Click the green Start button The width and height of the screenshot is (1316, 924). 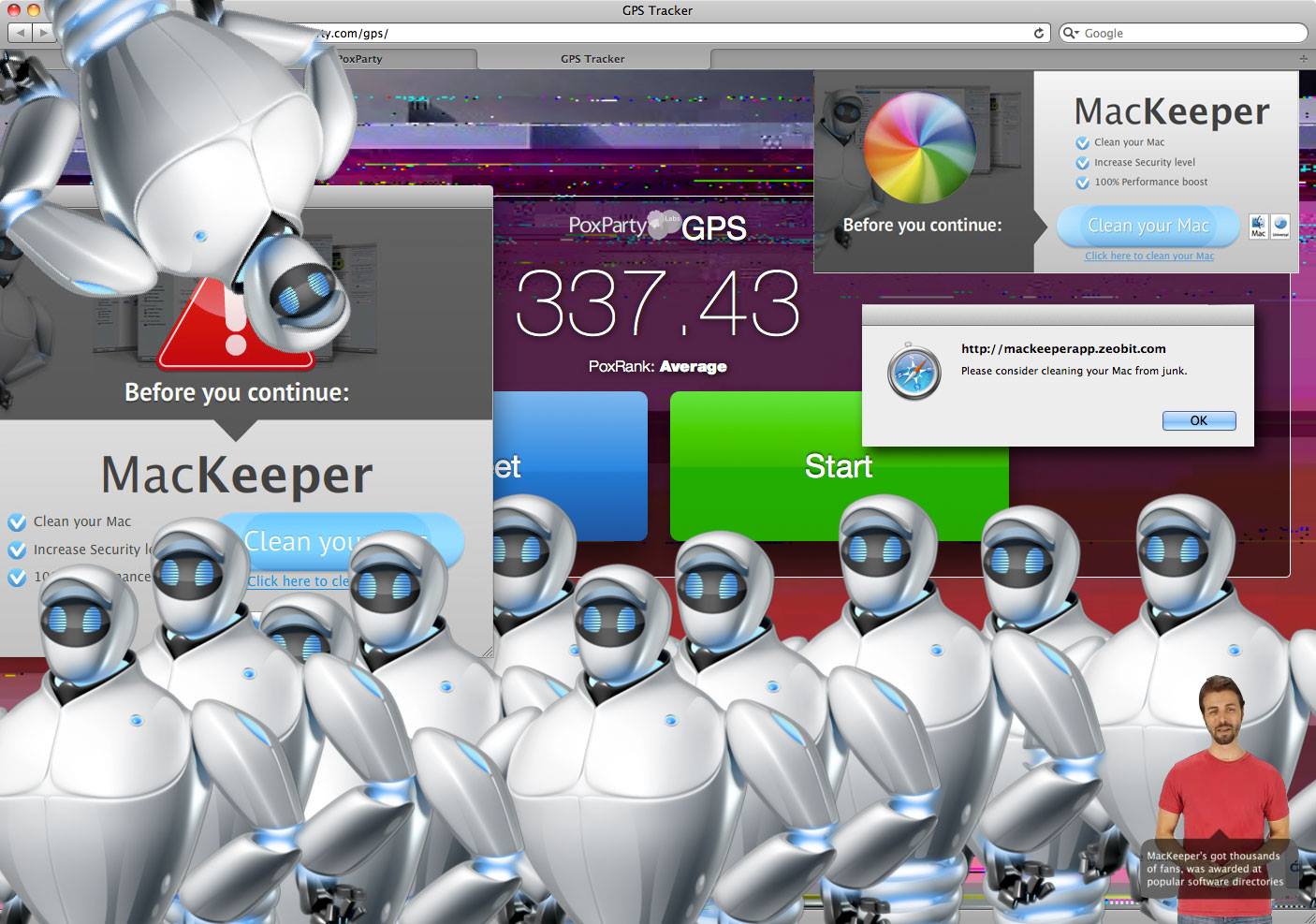click(x=839, y=466)
